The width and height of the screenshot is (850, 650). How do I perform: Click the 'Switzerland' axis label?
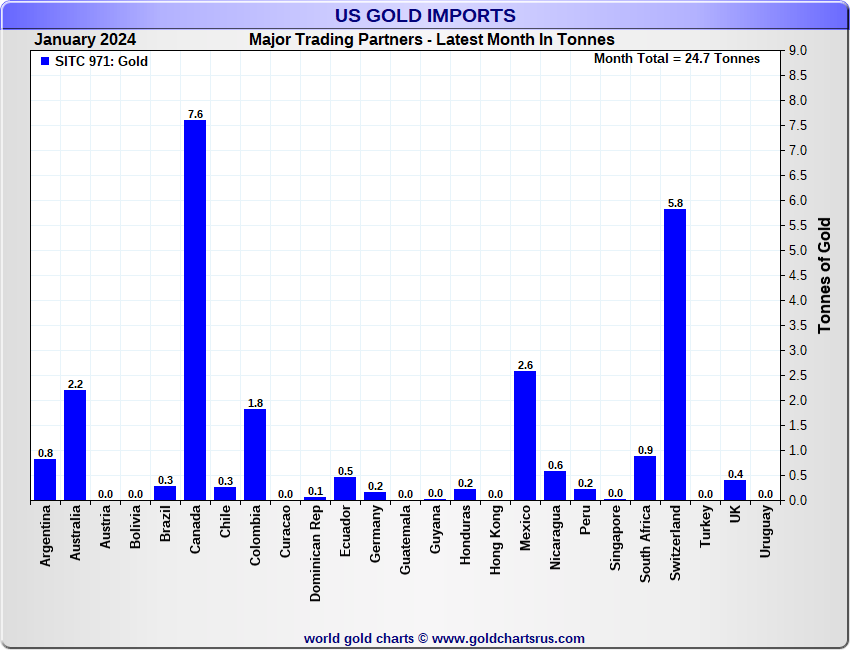[x=675, y=543]
